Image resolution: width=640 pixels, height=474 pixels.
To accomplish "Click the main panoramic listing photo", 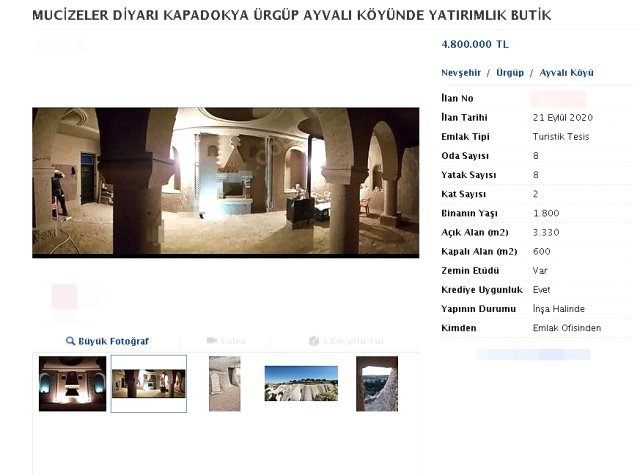I will point(226,181).
